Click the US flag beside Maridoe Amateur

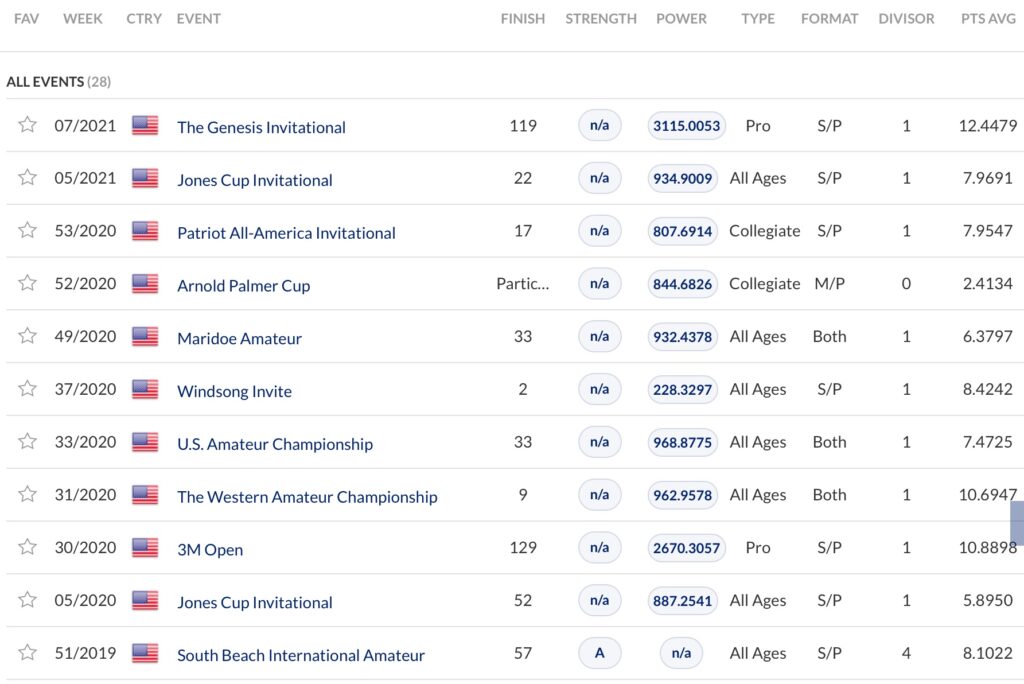pyautogui.click(x=145, y=337)
